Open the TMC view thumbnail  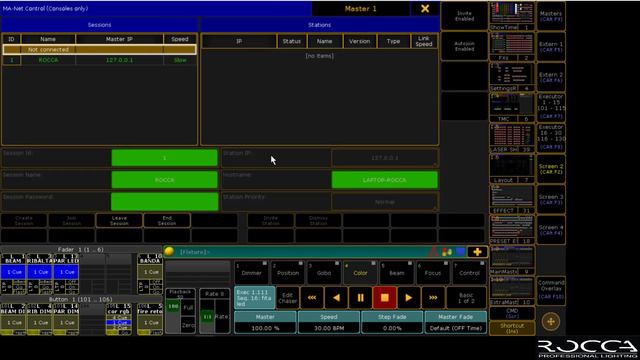(x=512, y=108)
